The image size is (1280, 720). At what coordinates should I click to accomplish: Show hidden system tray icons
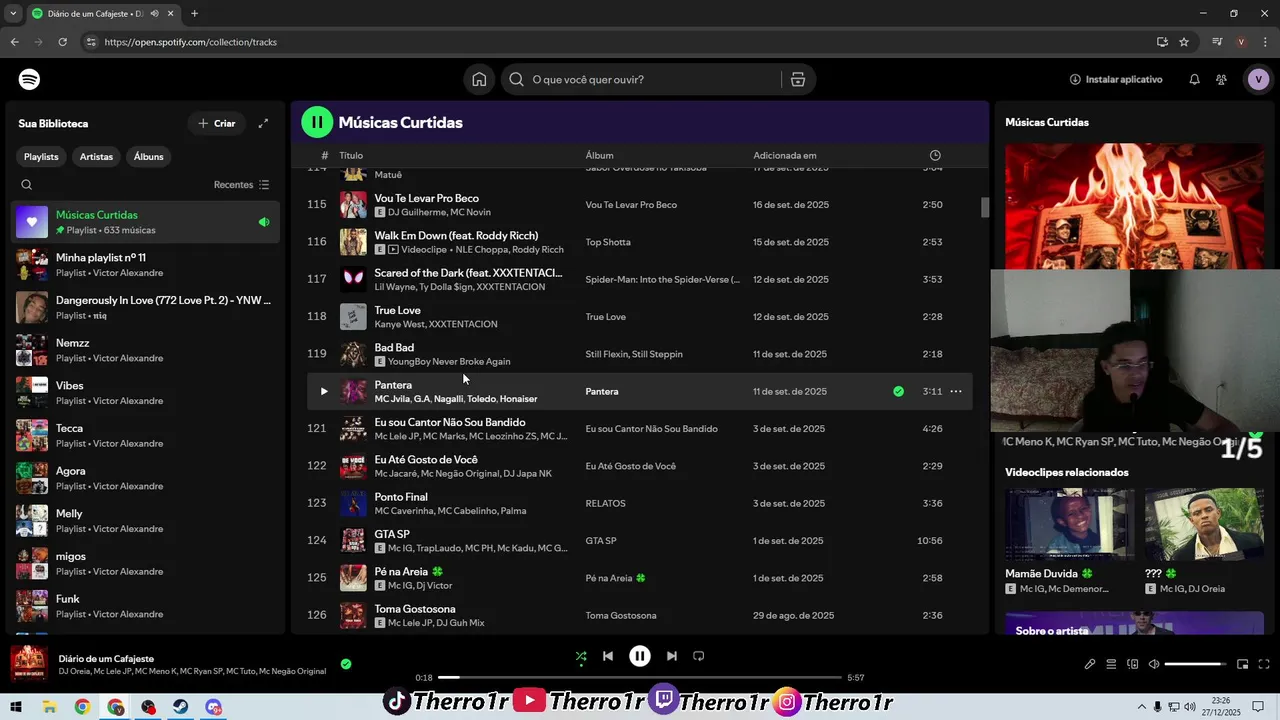click(1141, 707)
